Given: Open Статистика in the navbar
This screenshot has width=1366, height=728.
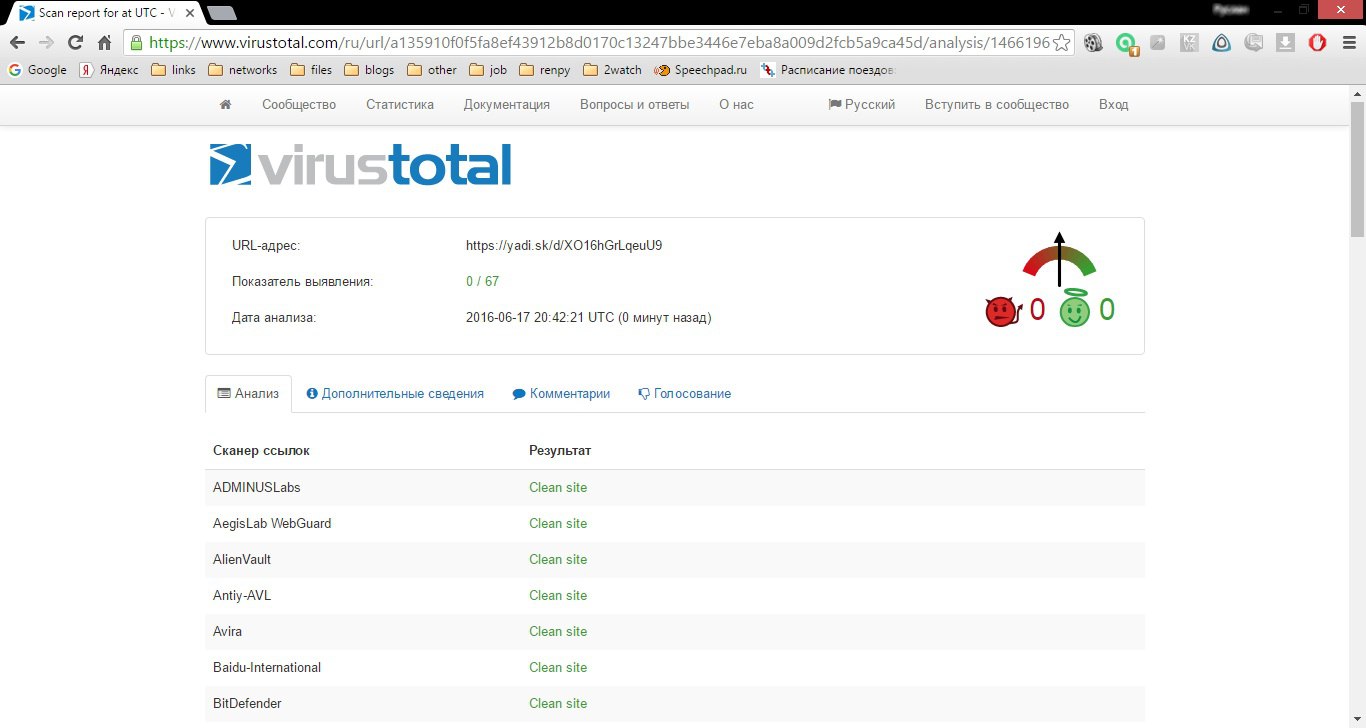Looking at the screenshot, I should 400,104.
